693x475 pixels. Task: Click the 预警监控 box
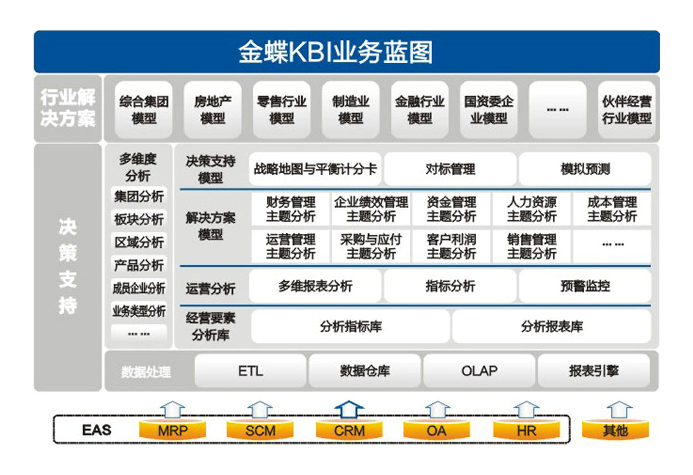click(584, 287)
